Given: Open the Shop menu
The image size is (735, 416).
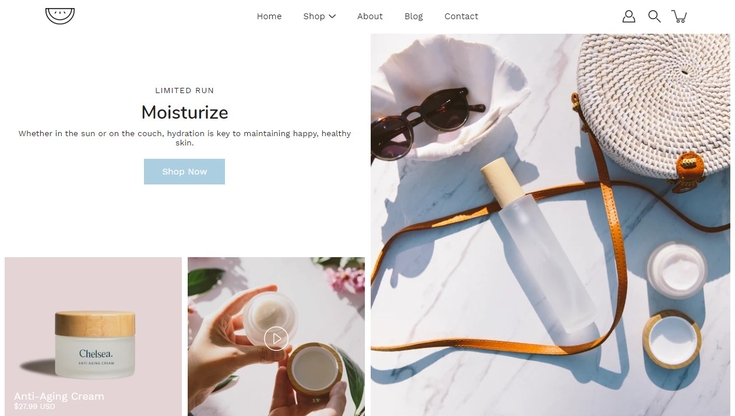Looking at the screenshot, I should 314,16.
